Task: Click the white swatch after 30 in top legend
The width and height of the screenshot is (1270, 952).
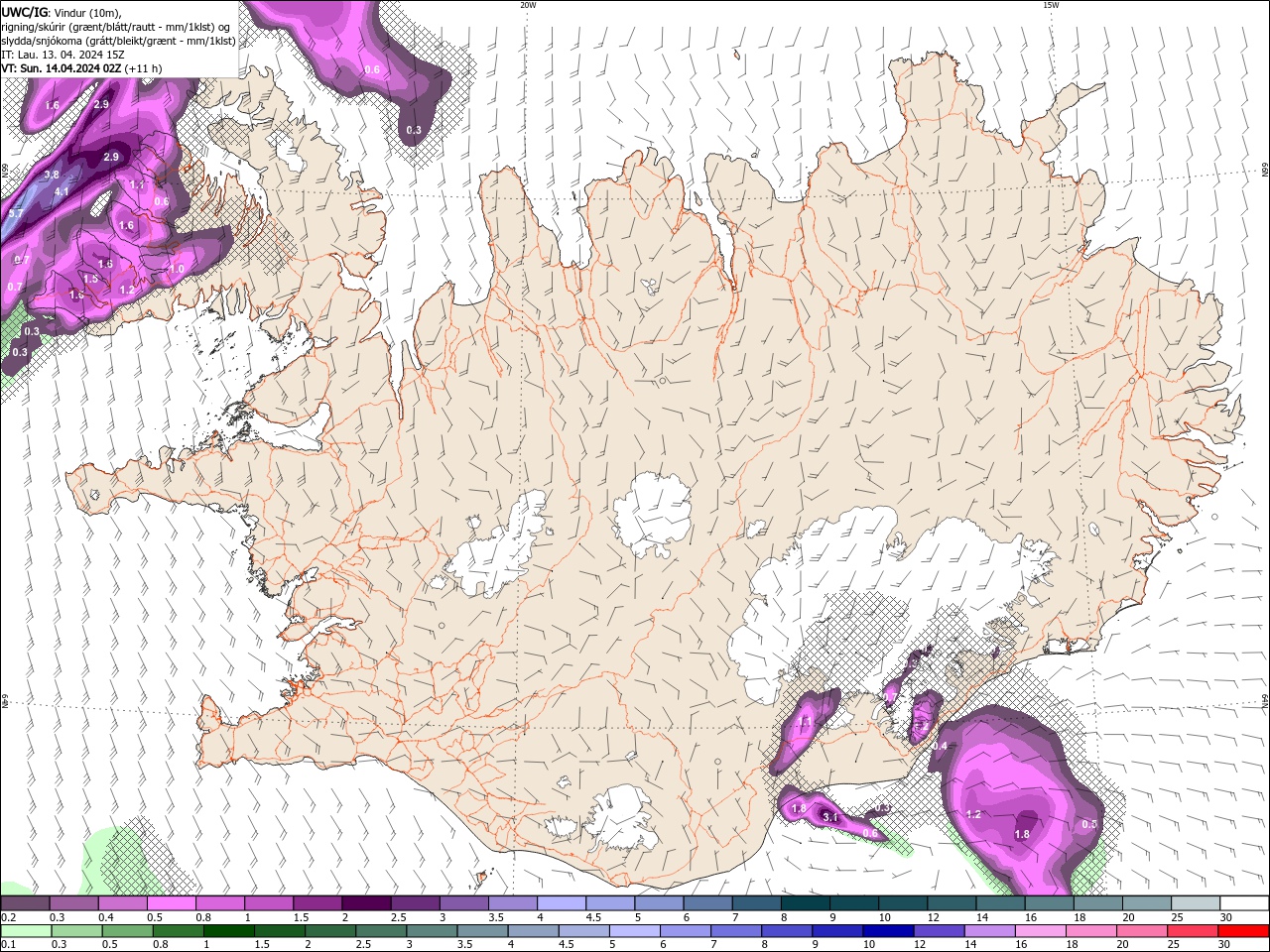Action: pos(1244,903)
